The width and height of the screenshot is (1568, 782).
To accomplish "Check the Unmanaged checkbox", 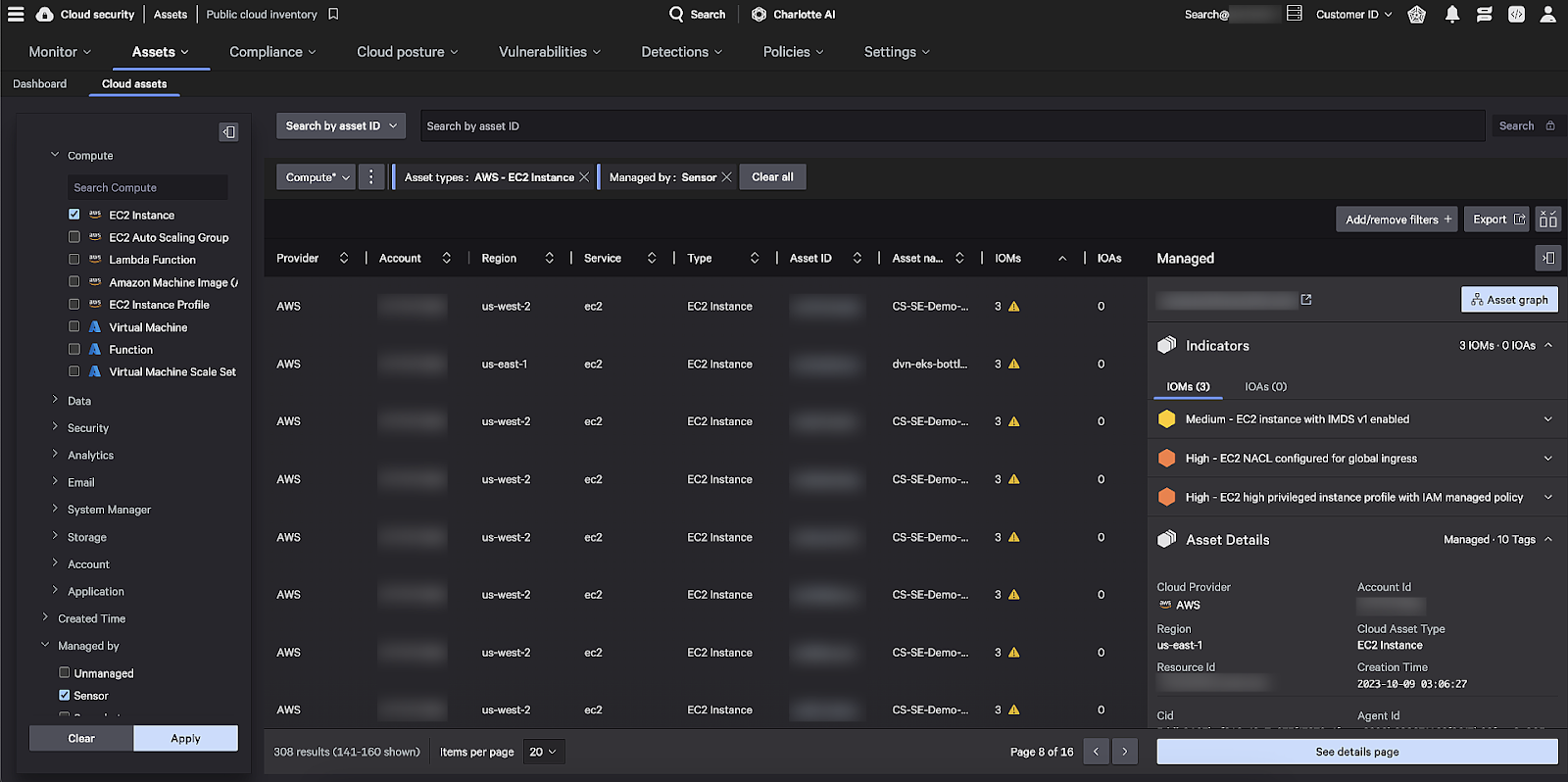I will (x=65, y=672).
